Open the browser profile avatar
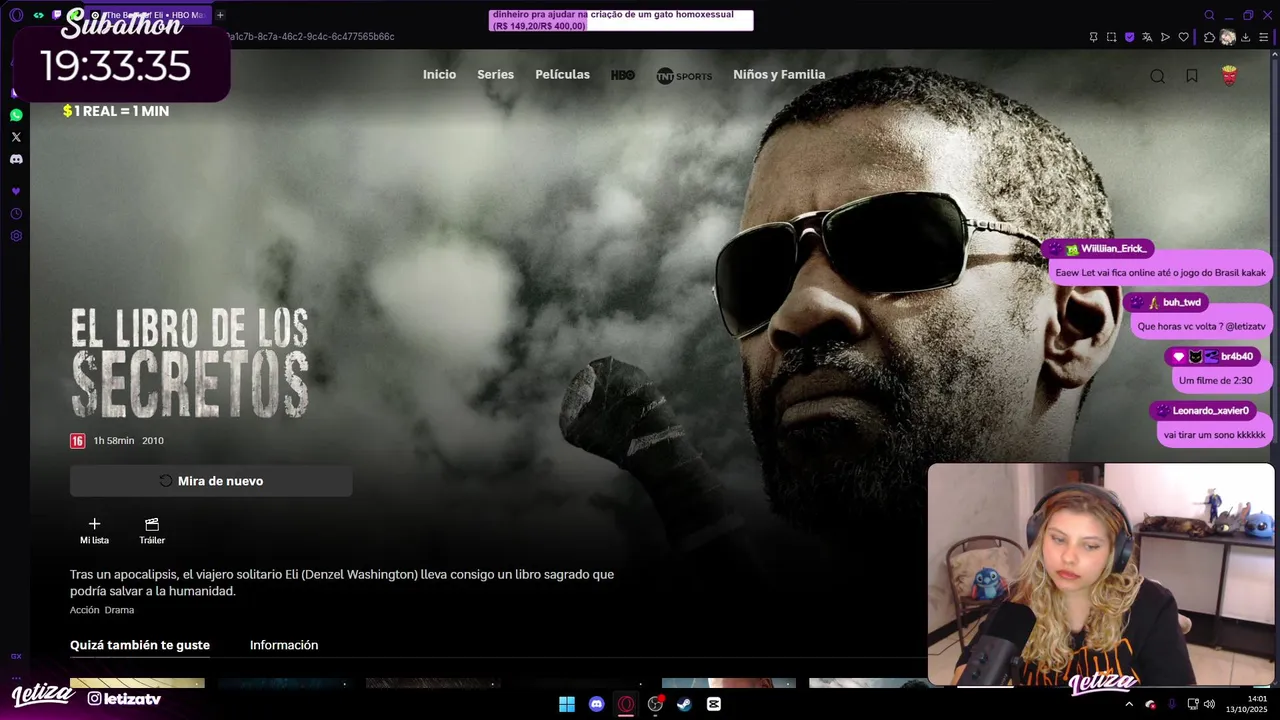 [1228, 37]
